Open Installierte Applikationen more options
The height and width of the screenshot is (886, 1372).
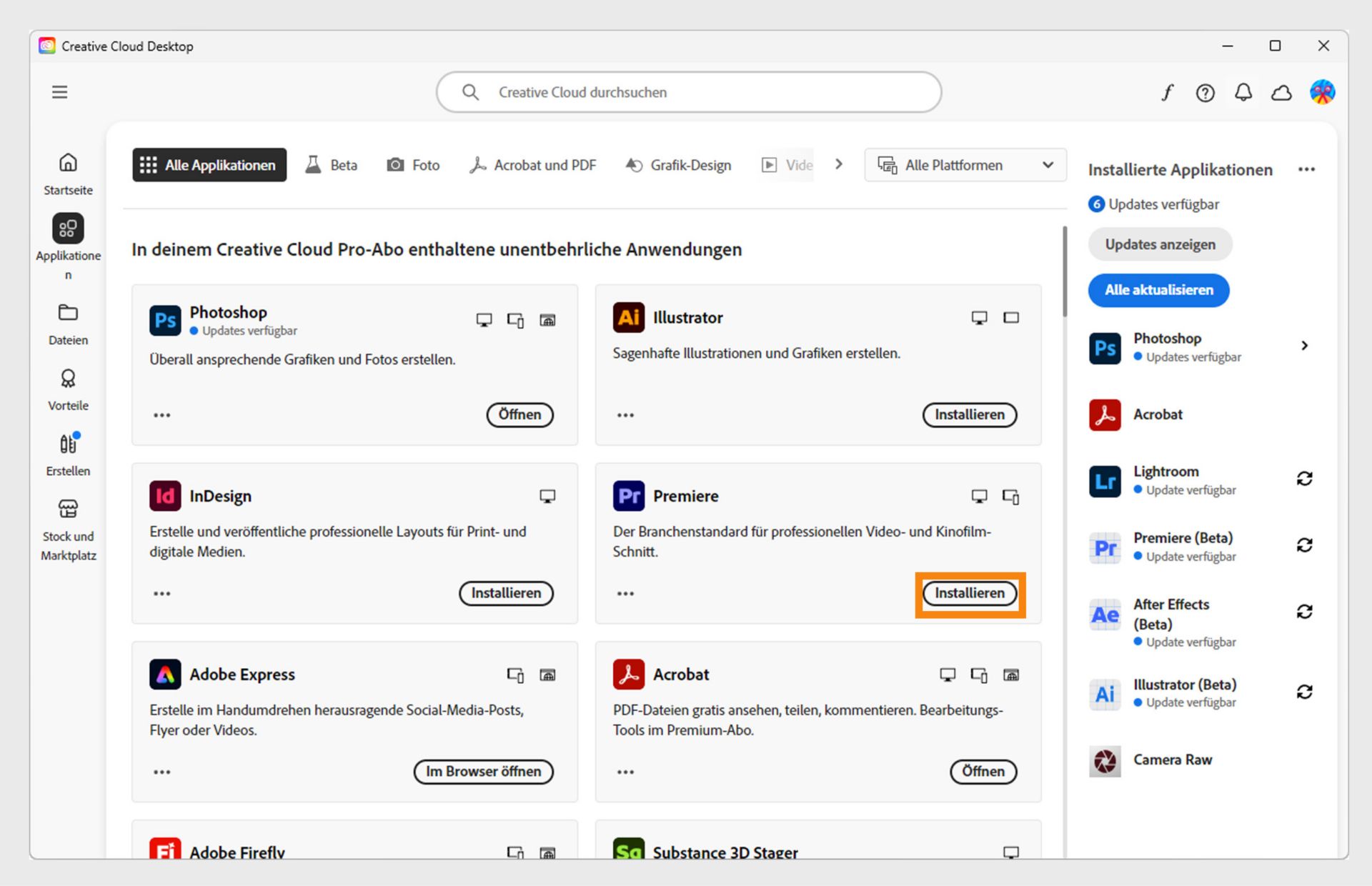(1307, 169)
